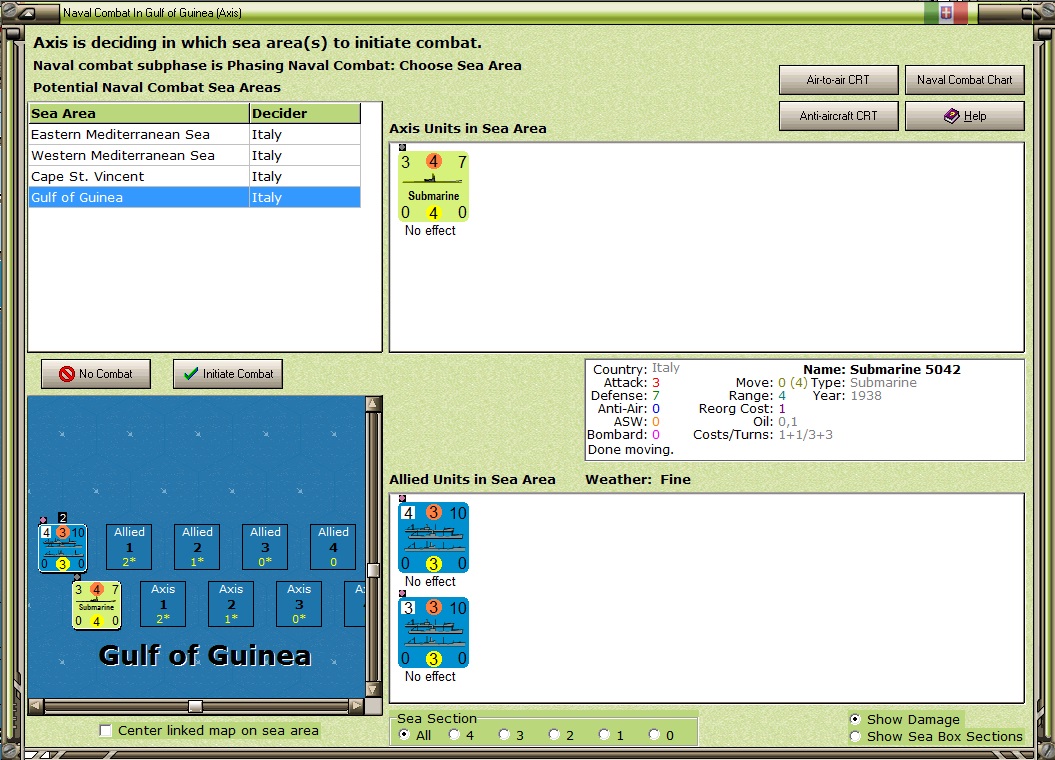Open the Air-to-air CRT chart
The width and height of the screenshot is (1055, 760).
[838, 80]
